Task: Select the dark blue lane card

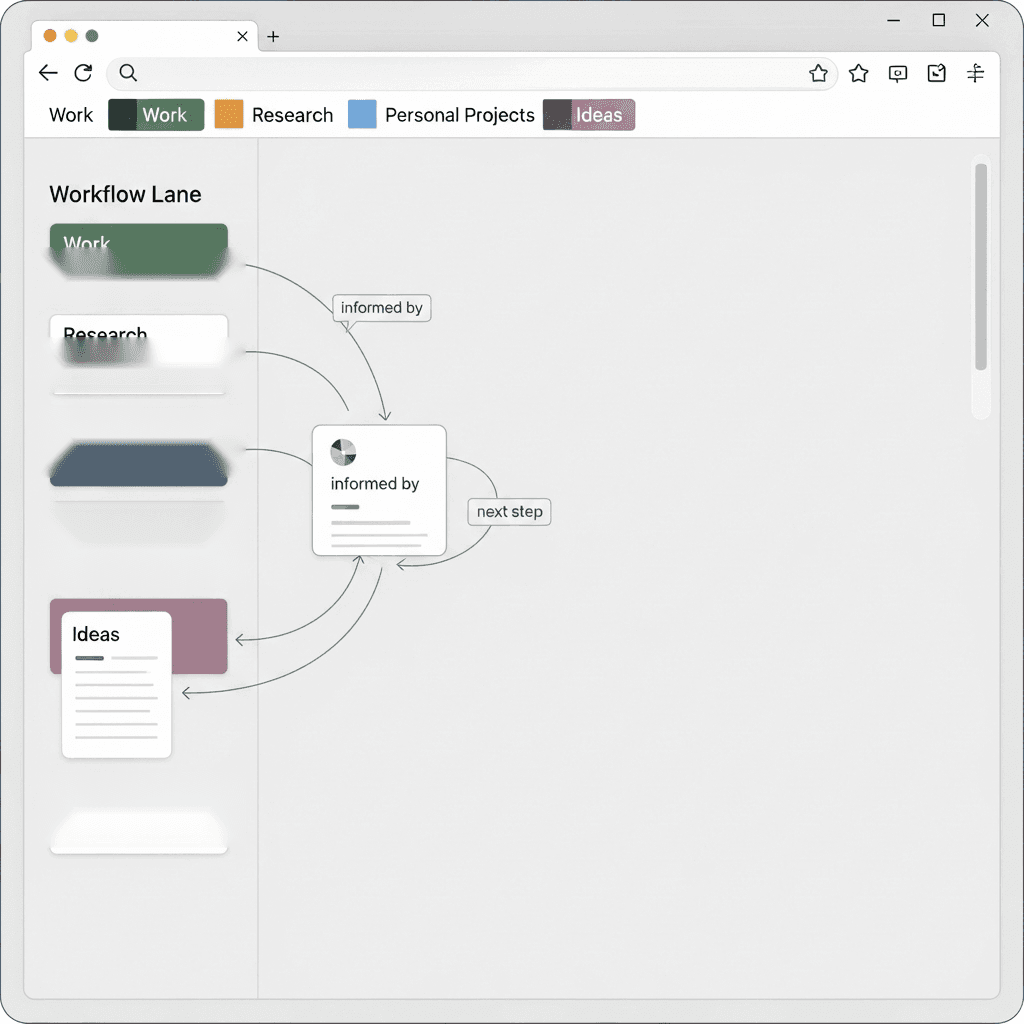Action: click(138, 464)
